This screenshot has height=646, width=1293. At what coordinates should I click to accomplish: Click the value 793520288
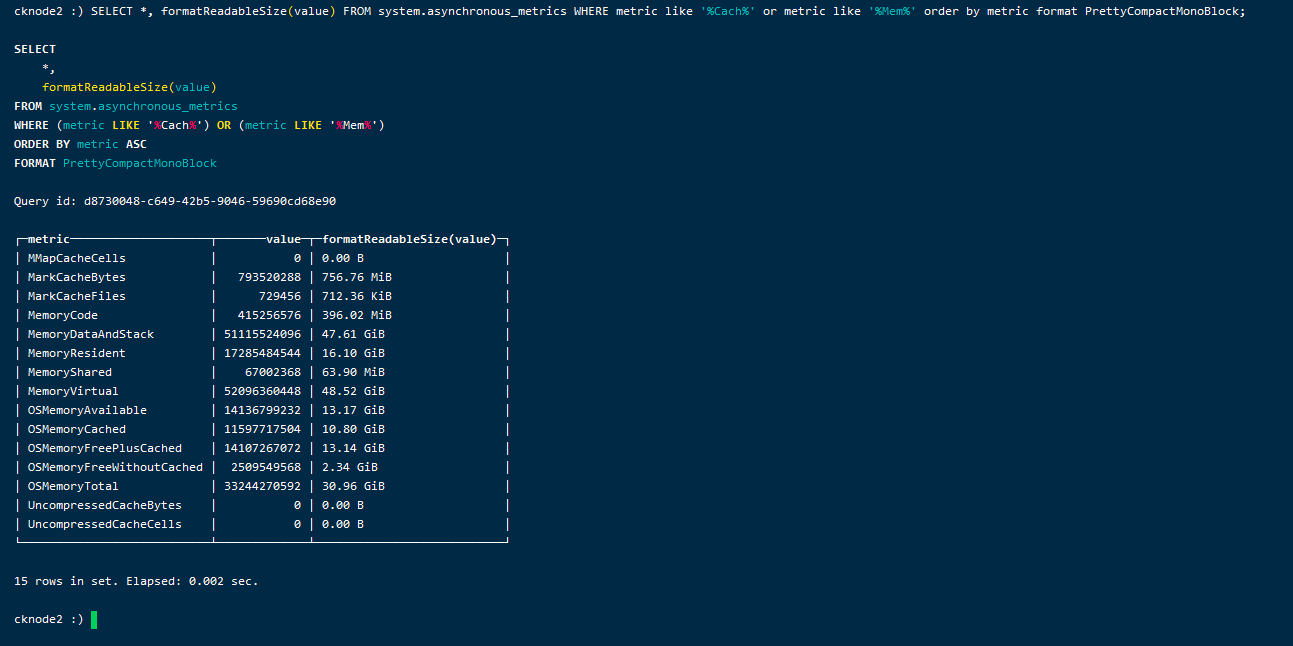tap(269, 277)
